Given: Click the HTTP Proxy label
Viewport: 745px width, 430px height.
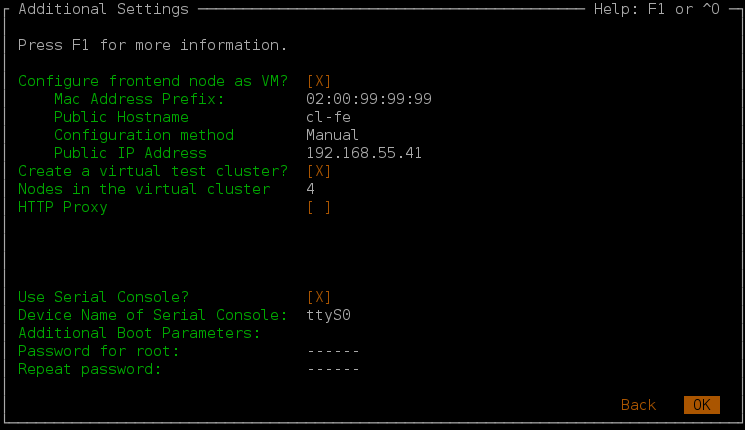Looking at the screenshot, I should [63, 207].
